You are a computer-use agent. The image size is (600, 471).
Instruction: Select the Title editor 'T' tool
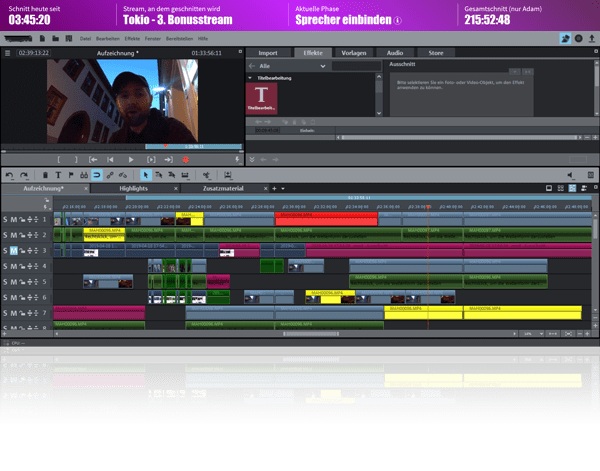coord(58,174)
